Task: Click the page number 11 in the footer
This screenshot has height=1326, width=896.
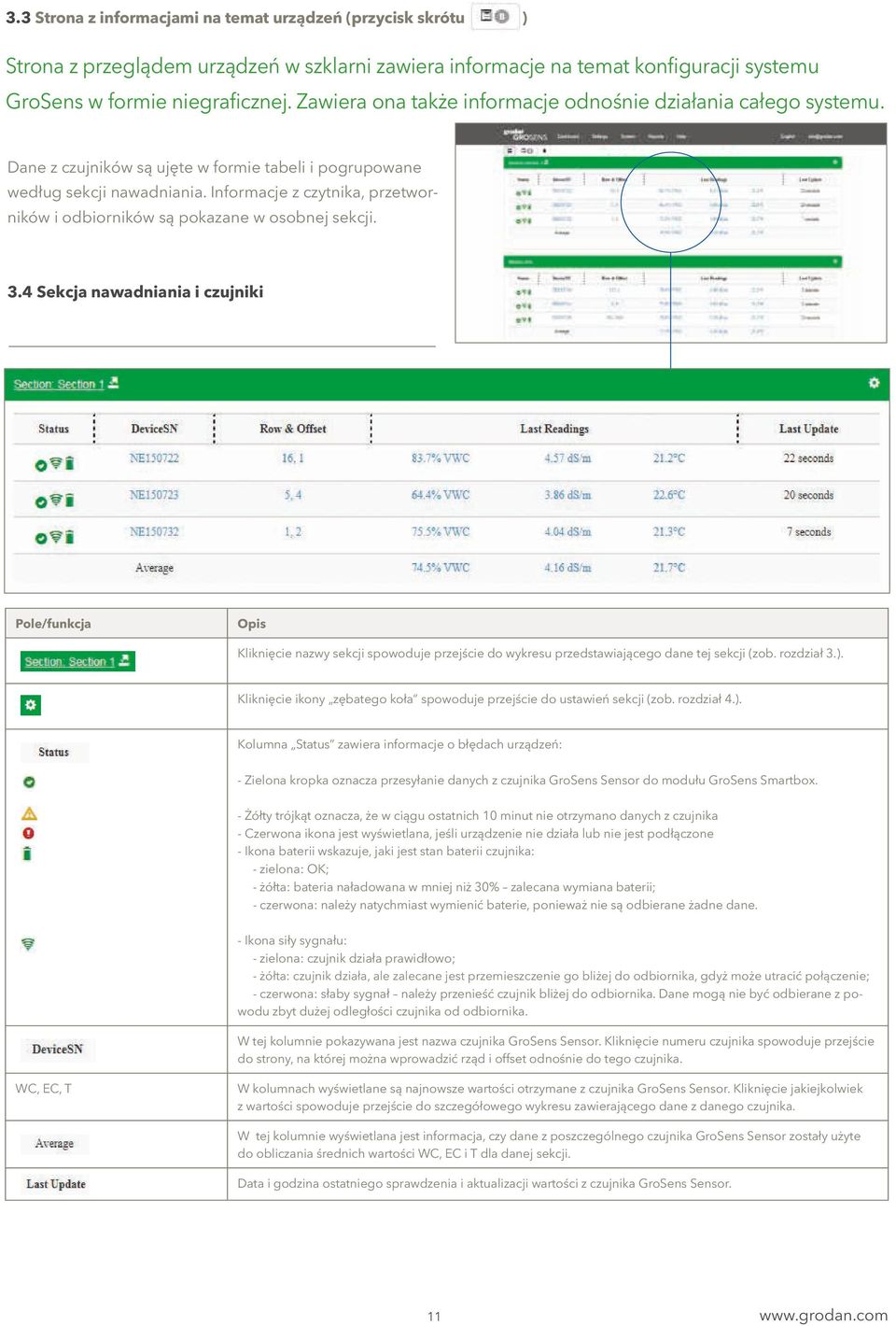Action: (x=434, y=1316)
